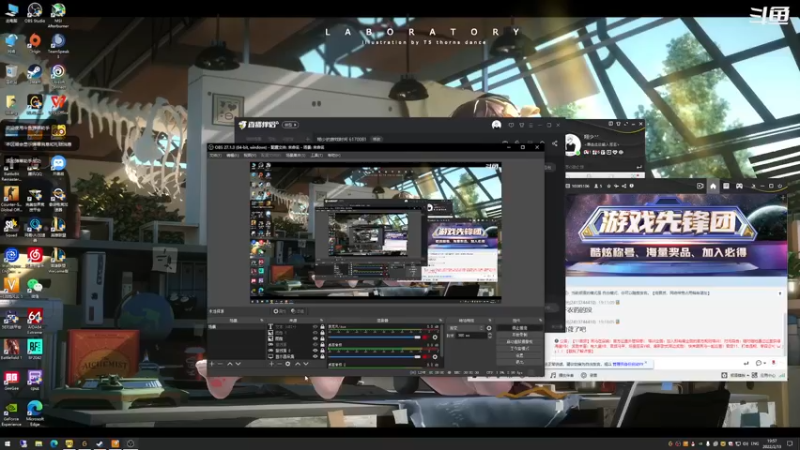The image size is (800, 450).
Task: Select the Battlefield 1 desktop icon
Action: (x=11, y=348)
